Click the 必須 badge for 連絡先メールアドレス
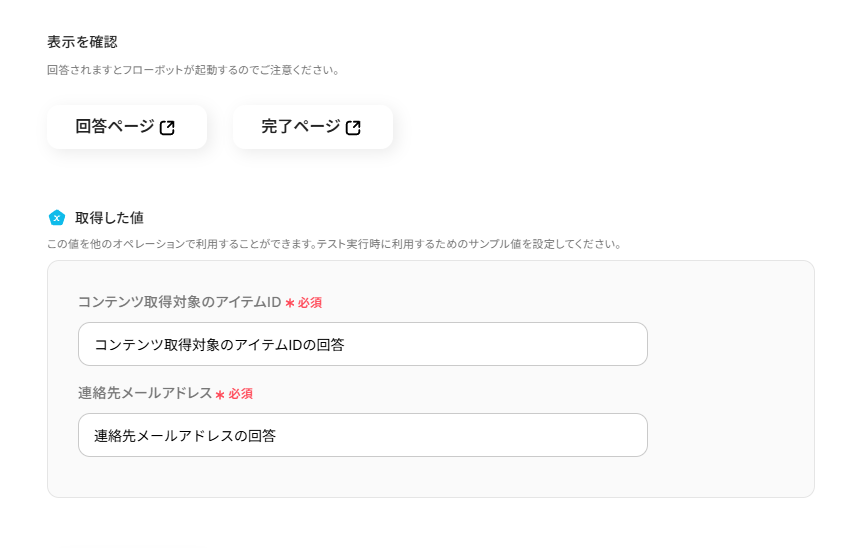This screenshot has width=856, height=548. pyautogui.click(x=240, y=394)
